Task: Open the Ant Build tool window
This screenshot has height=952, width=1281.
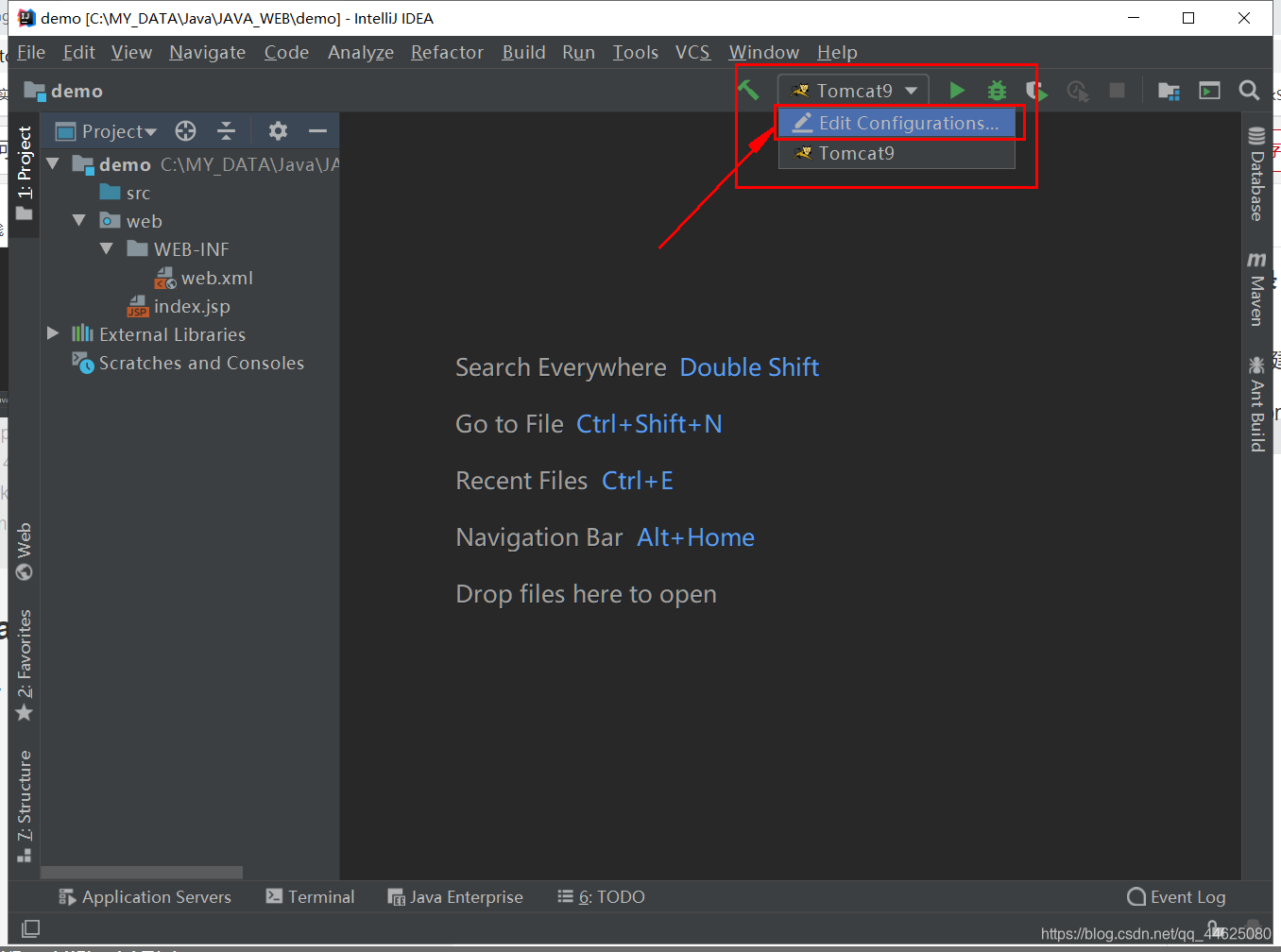Action: pos(1256,404)
